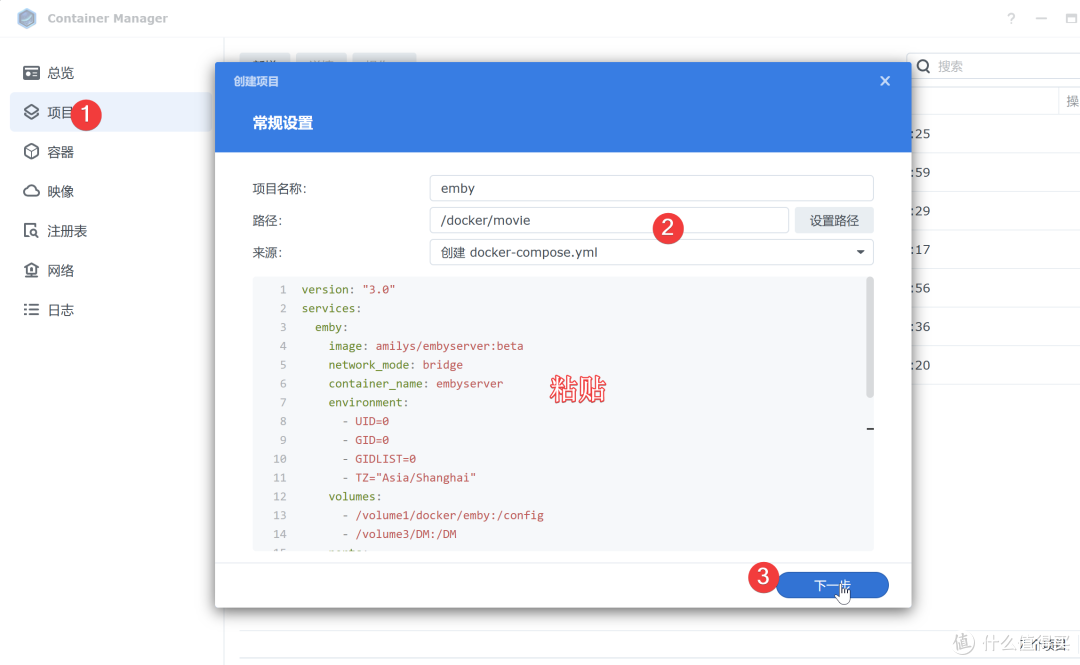
Task: Click the compose editor vertical scrollbar
Action: click(x=870, y=338)
